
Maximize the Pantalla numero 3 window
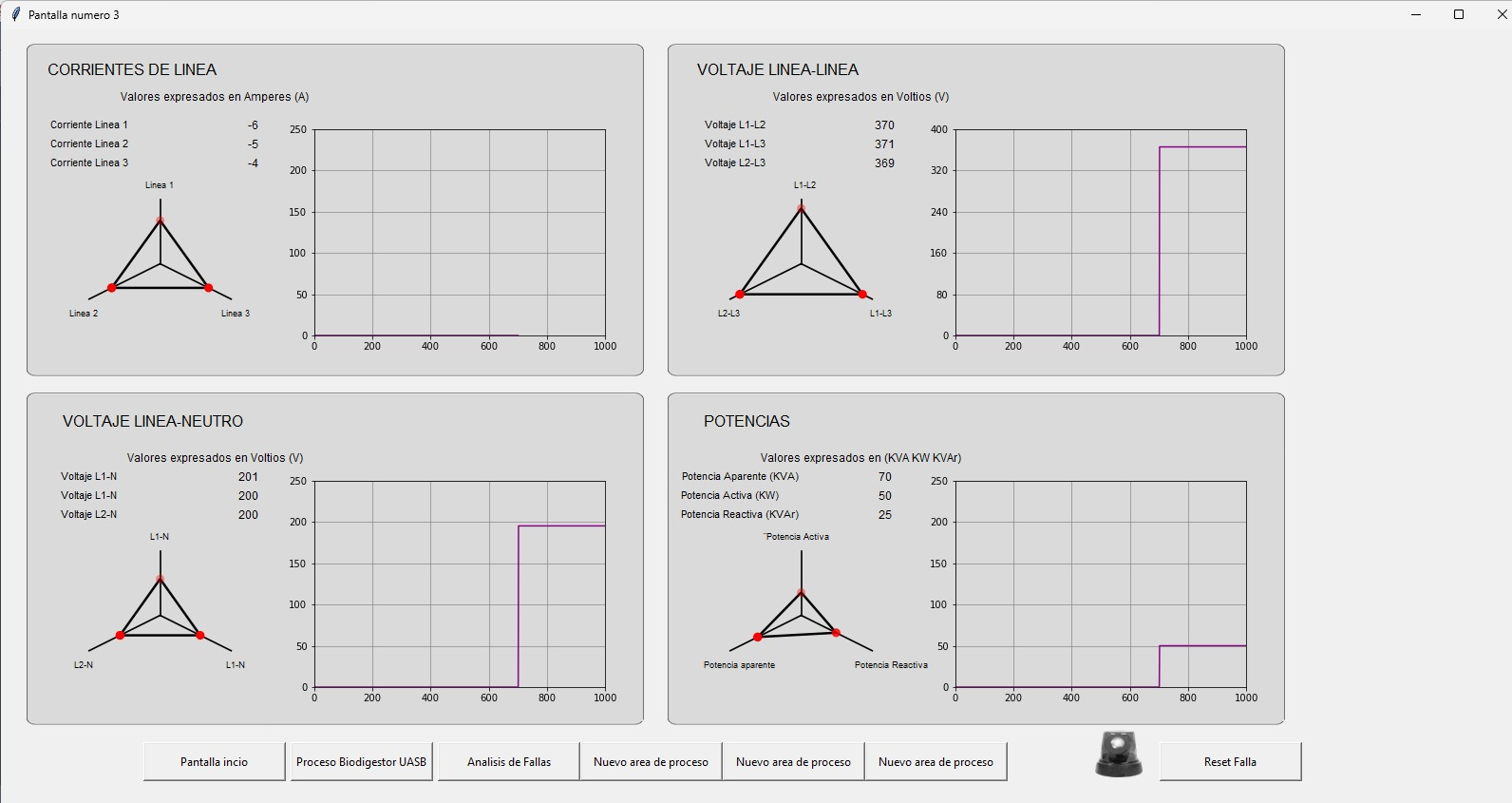[x=1459, y=14]
